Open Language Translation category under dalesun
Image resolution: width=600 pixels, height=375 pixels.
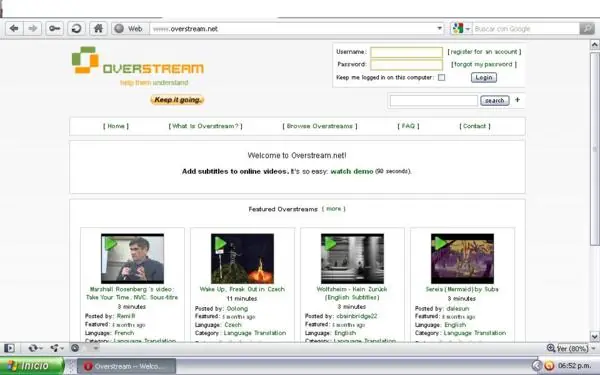tap(474, 333)
